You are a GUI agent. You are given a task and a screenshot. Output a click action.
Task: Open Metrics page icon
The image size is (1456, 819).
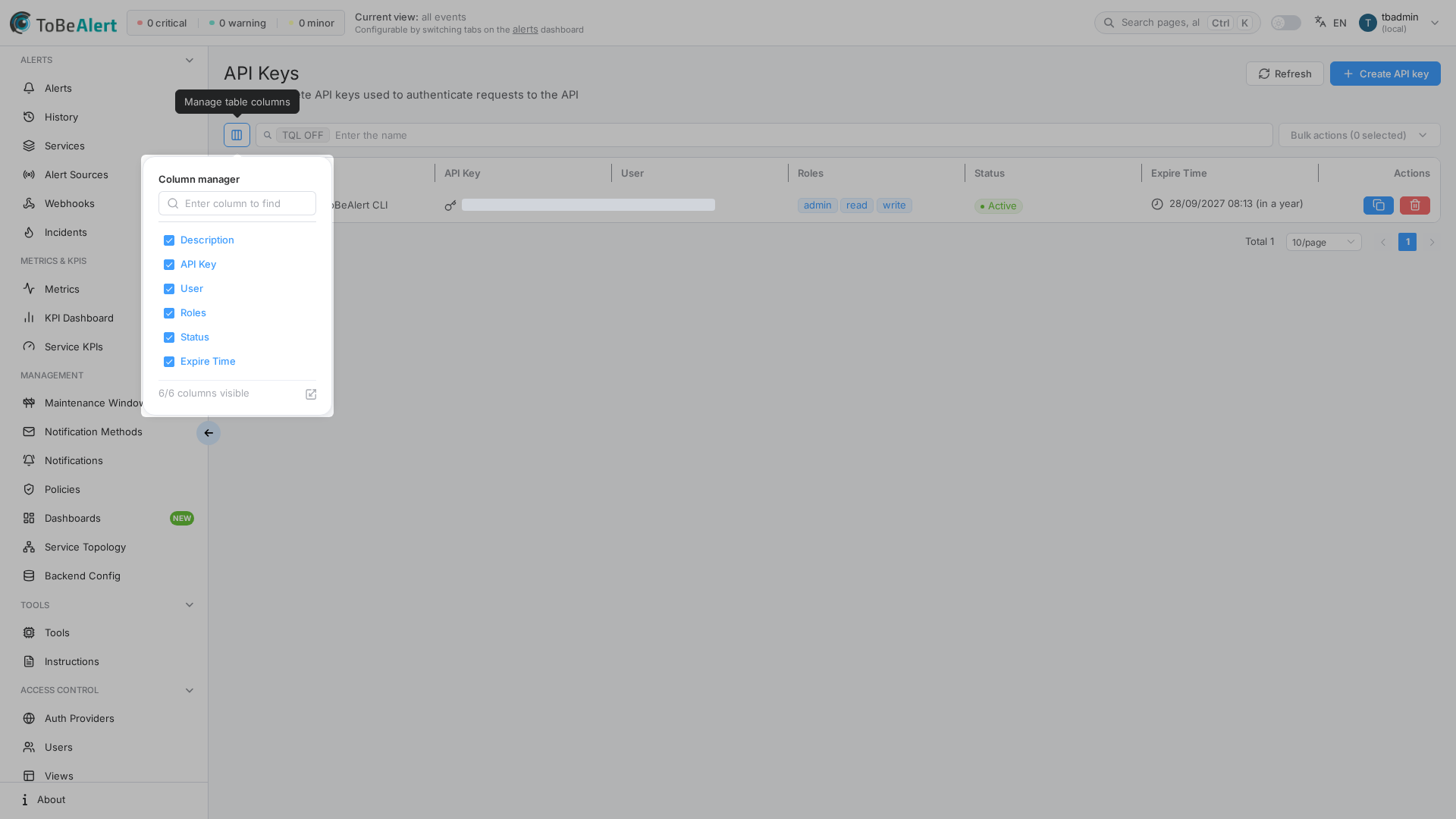[x=29, y=289]
